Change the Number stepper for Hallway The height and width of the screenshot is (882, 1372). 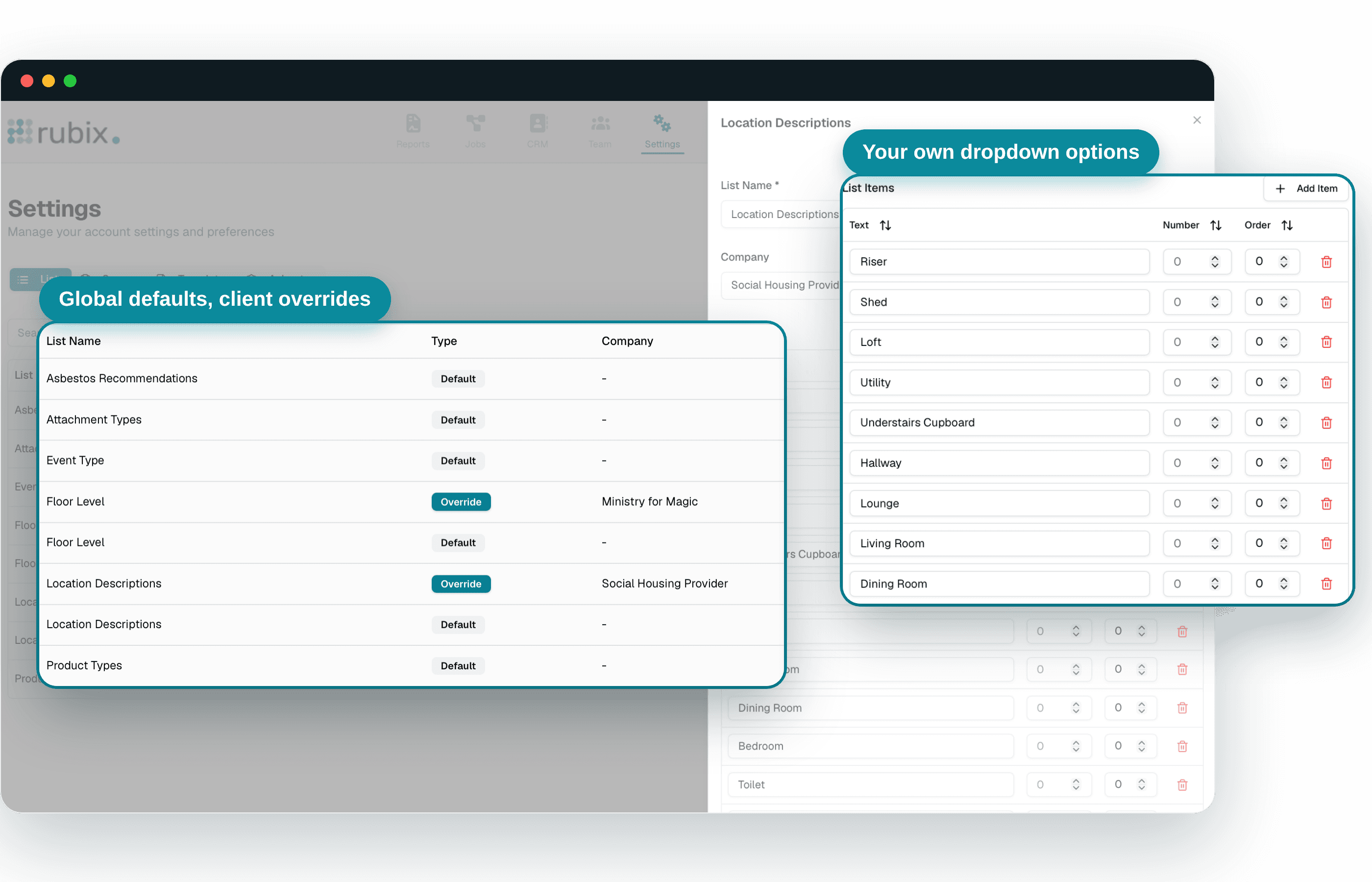1215,463
